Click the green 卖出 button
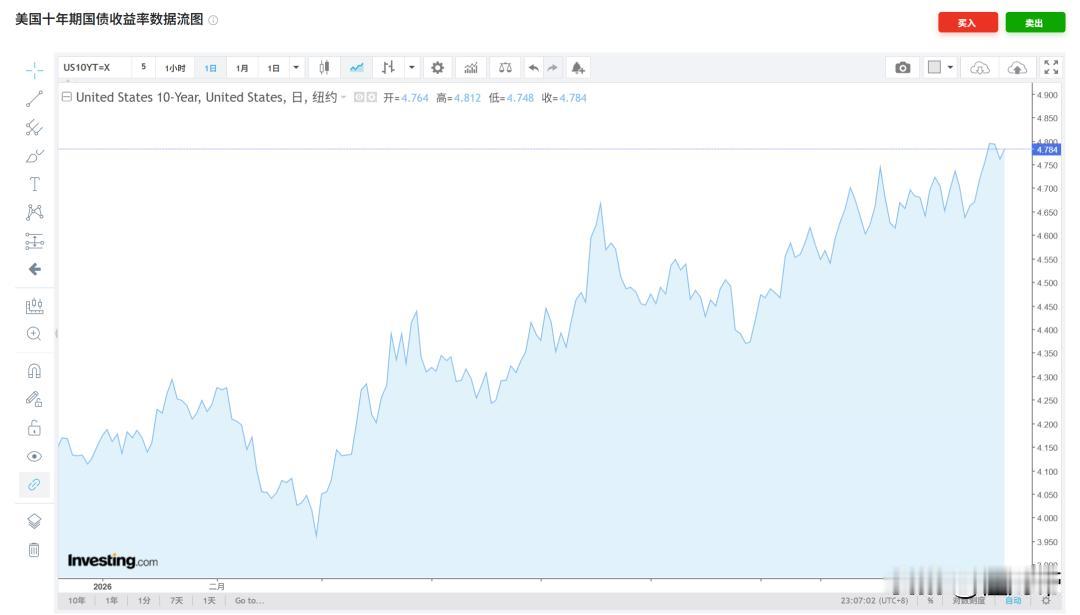Screen dimensions: 1080x615 click(x=1035, y=23)
